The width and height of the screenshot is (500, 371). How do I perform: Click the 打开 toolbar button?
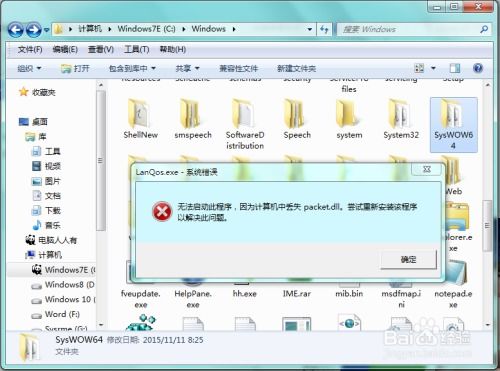[75, 68]
